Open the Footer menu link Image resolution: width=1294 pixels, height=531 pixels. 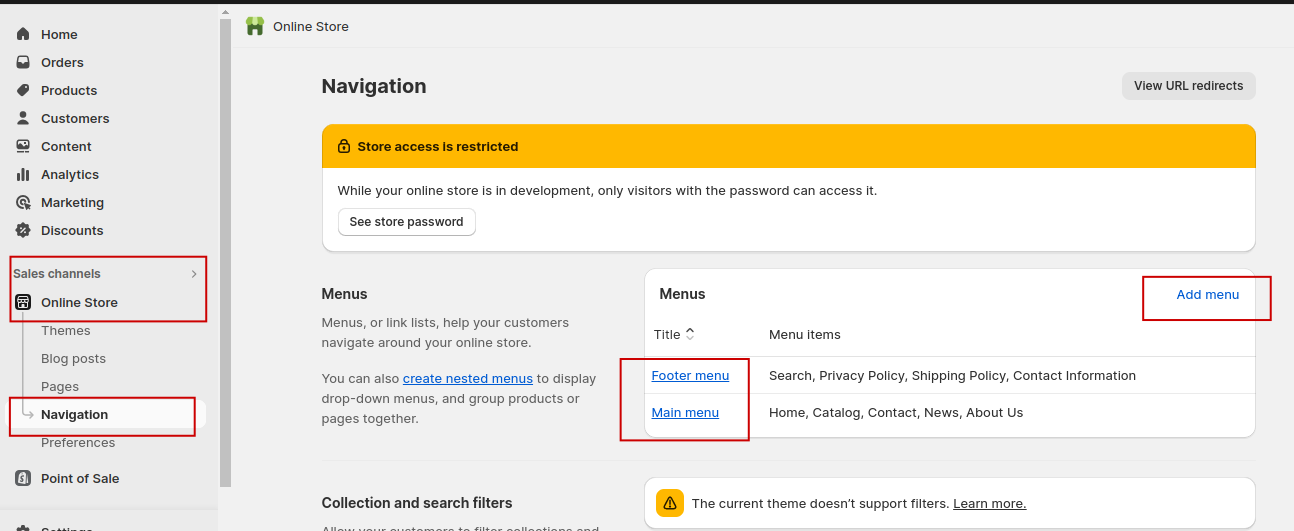[x=690, y=375]
